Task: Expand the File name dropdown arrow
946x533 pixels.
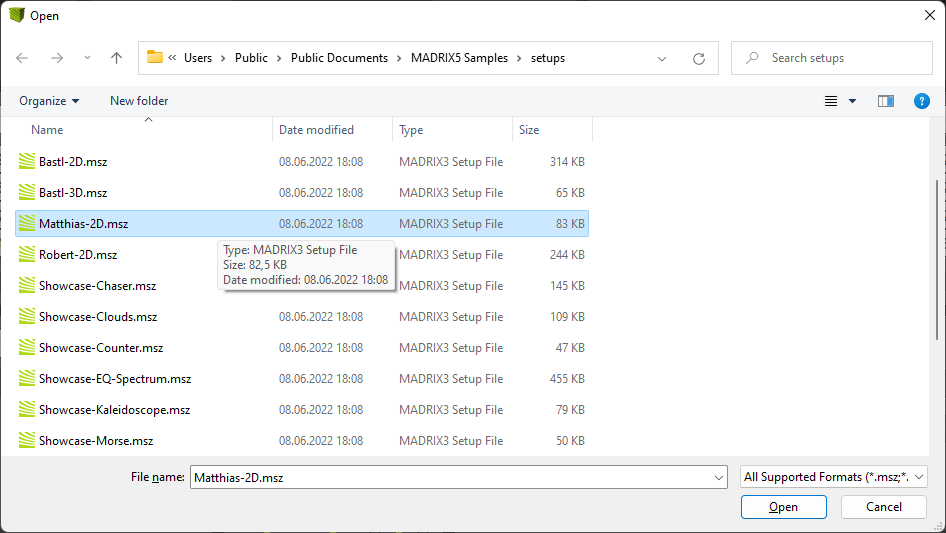Action: (719, 477)
